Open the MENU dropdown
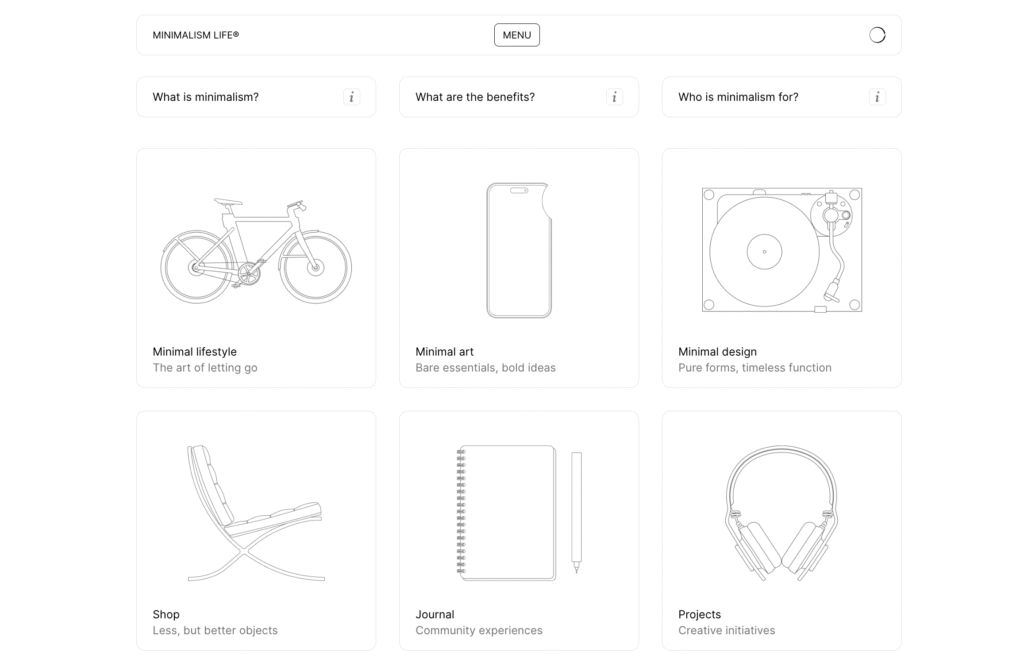 point(516,34)
